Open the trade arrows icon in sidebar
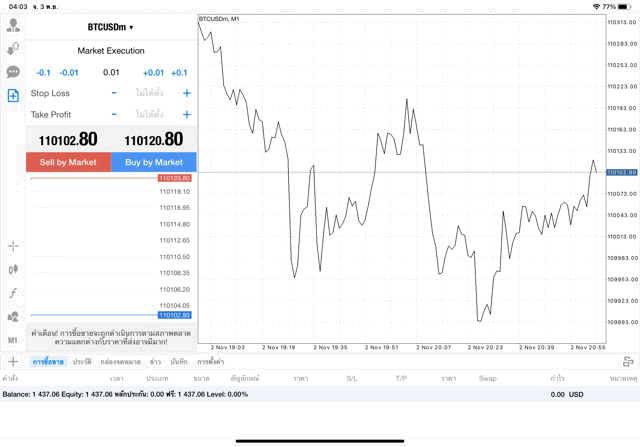Viewport: 640px width, 447px height. [13, 48]
